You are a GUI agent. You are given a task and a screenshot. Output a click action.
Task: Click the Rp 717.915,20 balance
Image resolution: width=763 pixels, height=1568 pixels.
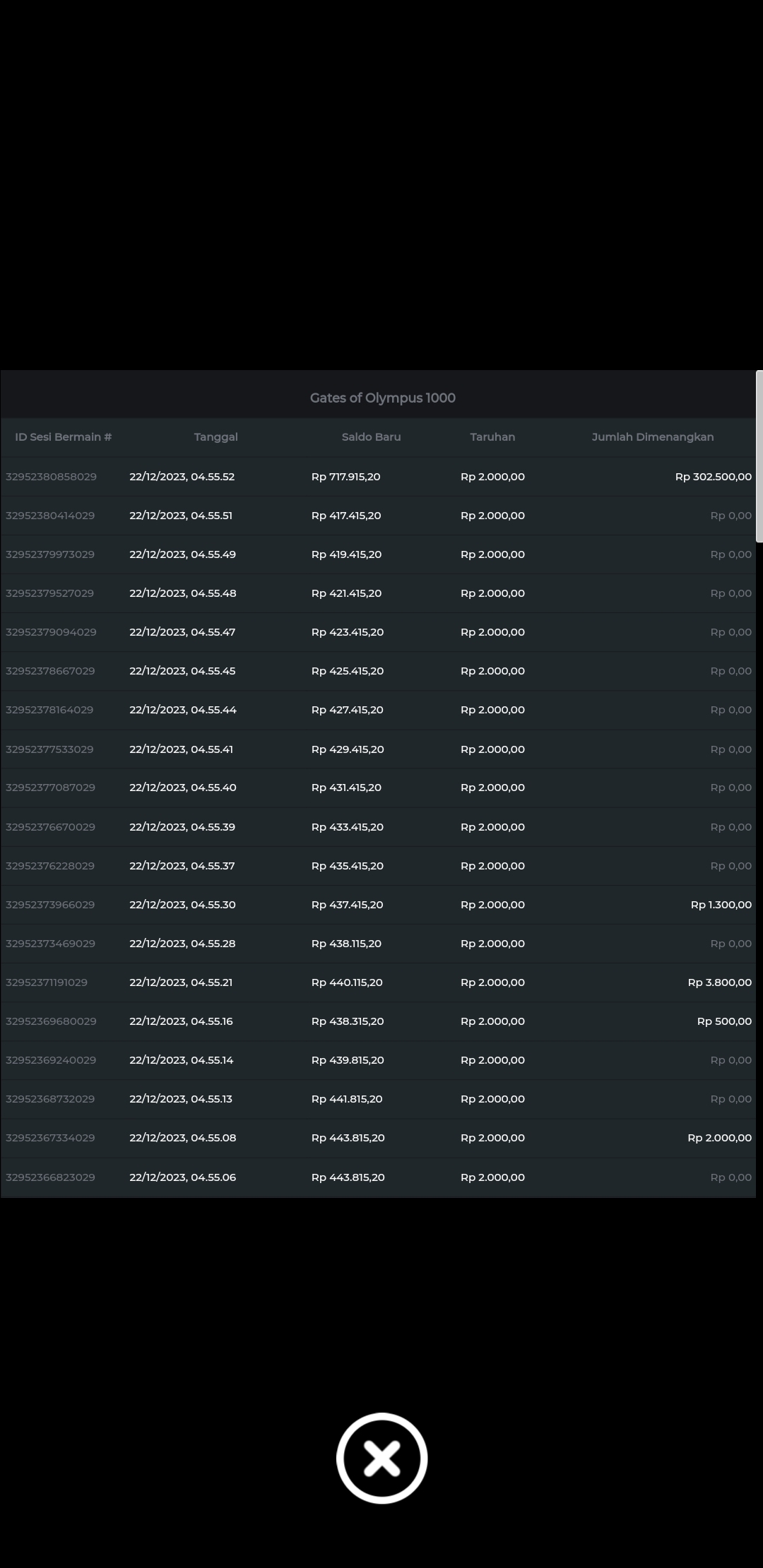(345, 477)
